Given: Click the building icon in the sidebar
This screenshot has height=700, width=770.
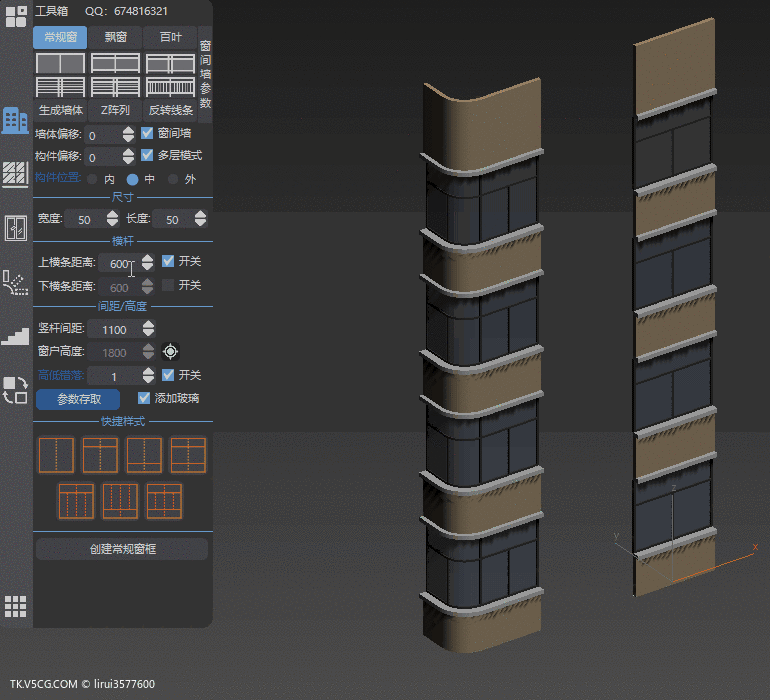Looking at the screenshot, I should [15, 120].
